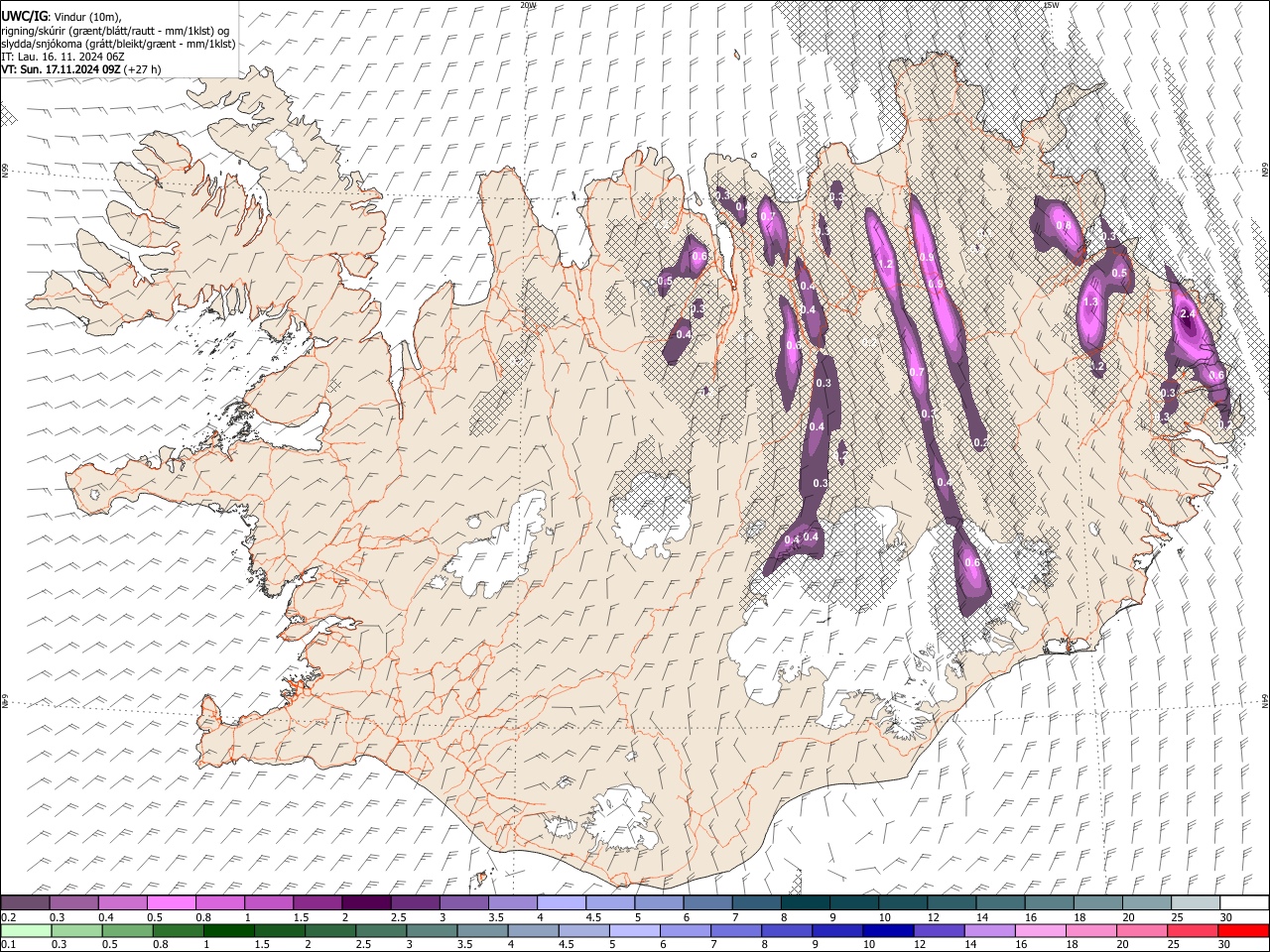The height and width of the screenshot is (952, 1270).
Task: Select the bright red rain swatch above 30
Action: coord(1243,931)
